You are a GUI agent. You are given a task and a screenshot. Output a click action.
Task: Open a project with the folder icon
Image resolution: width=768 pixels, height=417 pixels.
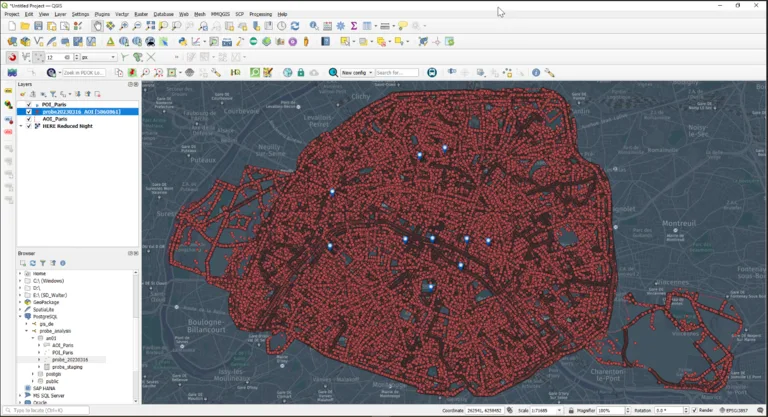(25, 26)
